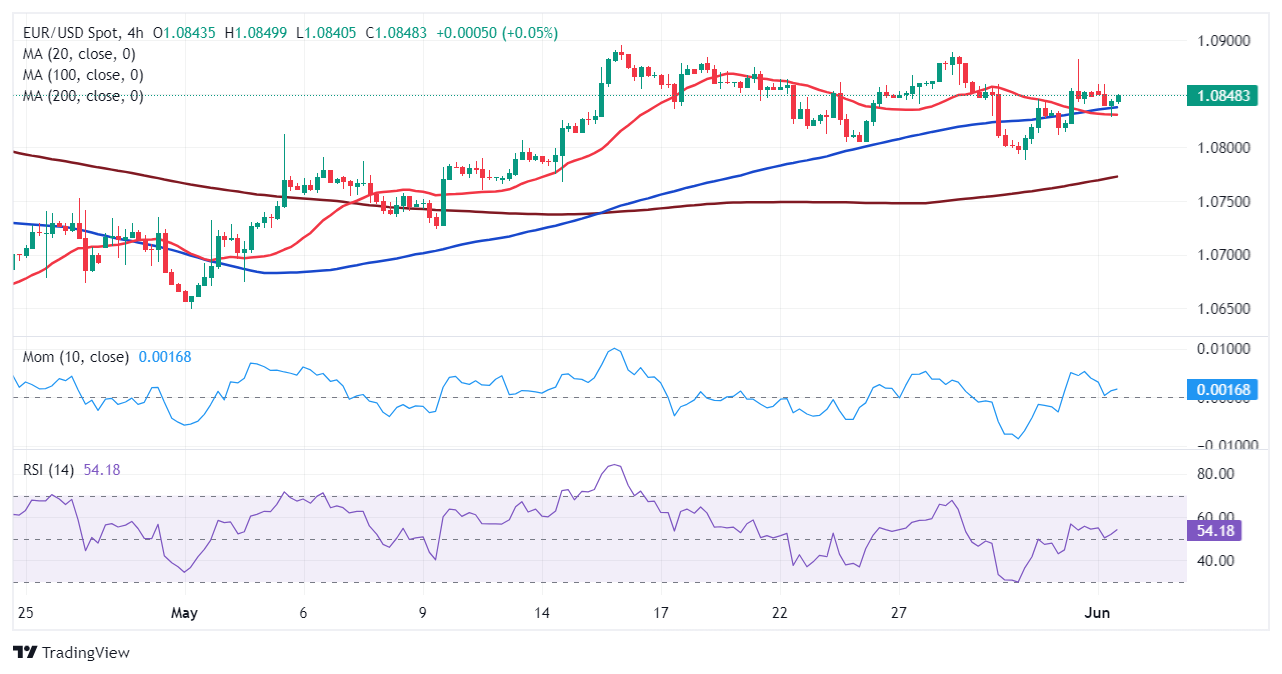
Task: Select the MA (200, close, 0) legend
Action: pos(83,96)
